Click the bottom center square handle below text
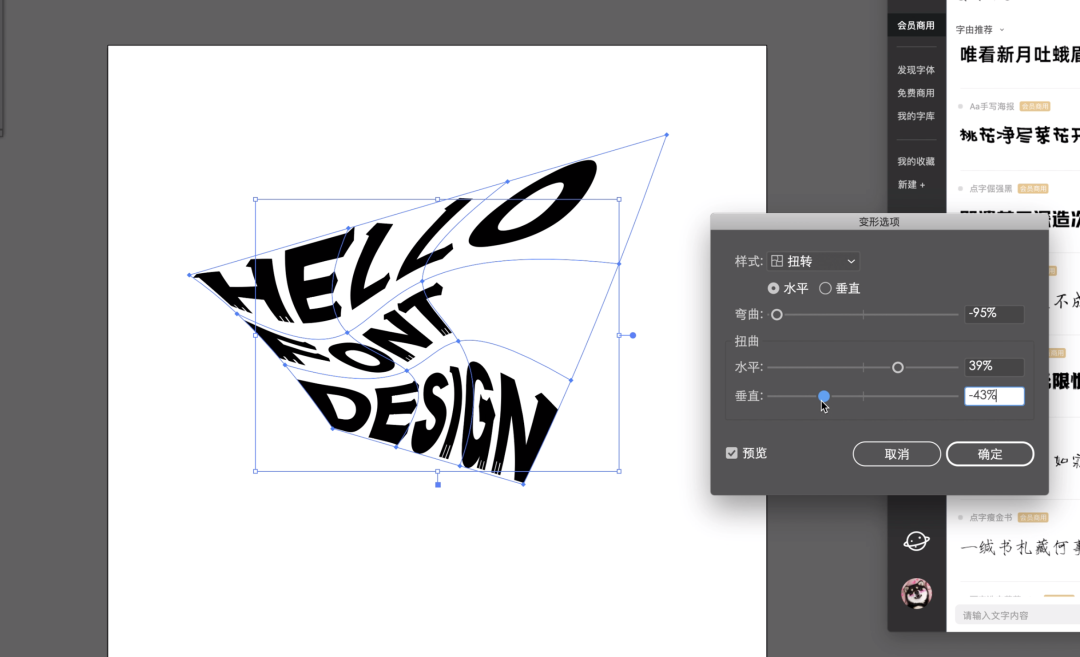The image size is (1080, 657). coord(438,484)
